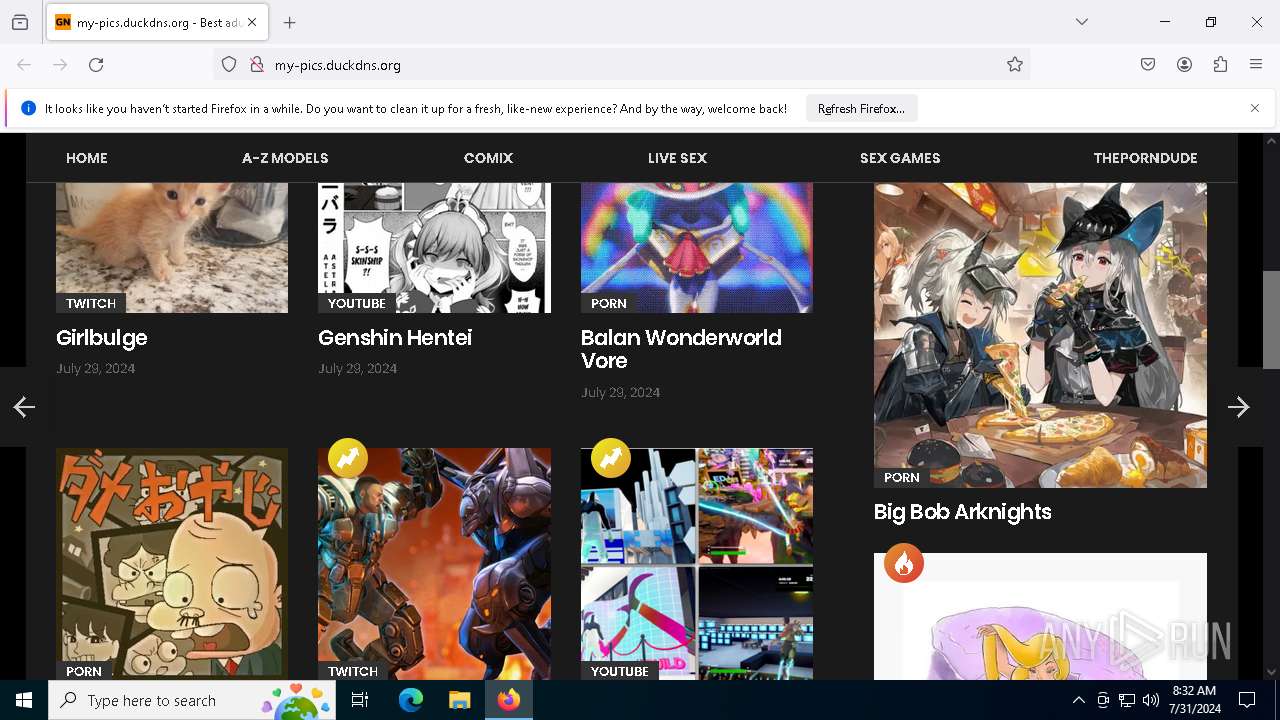Click the TWITCH tag on the Girlbulge kitten thumbnail
This screenshot has width=1280, height=720.
(x=91, y=303)
